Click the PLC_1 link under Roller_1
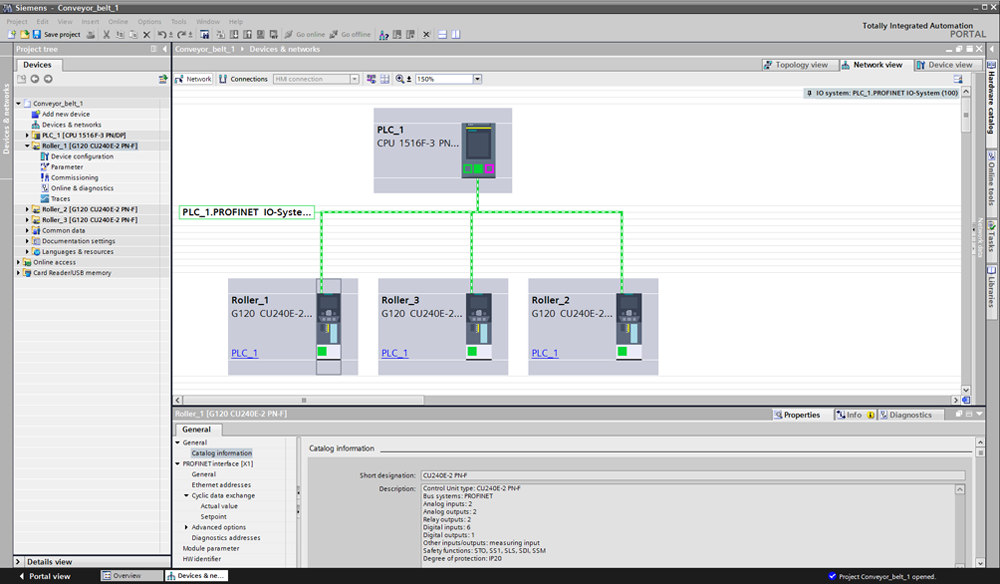The image size is (1000, 584). [x=244, y=353]
